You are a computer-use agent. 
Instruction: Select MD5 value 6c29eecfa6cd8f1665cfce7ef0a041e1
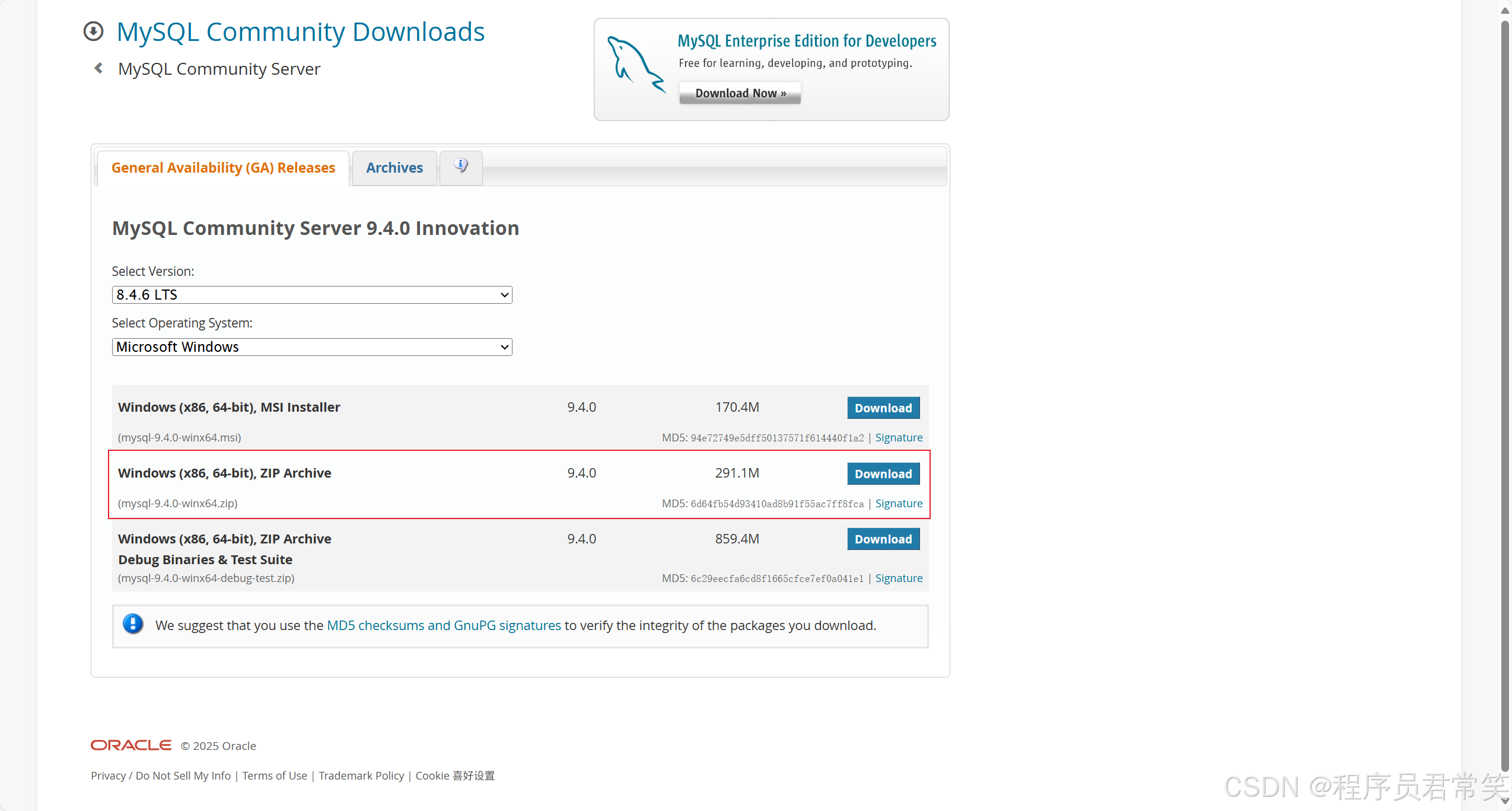click(x=777, y=578)
